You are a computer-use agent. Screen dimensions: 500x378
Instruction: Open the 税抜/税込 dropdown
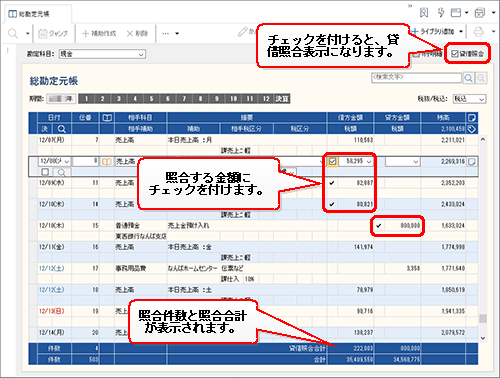point(469,99)
